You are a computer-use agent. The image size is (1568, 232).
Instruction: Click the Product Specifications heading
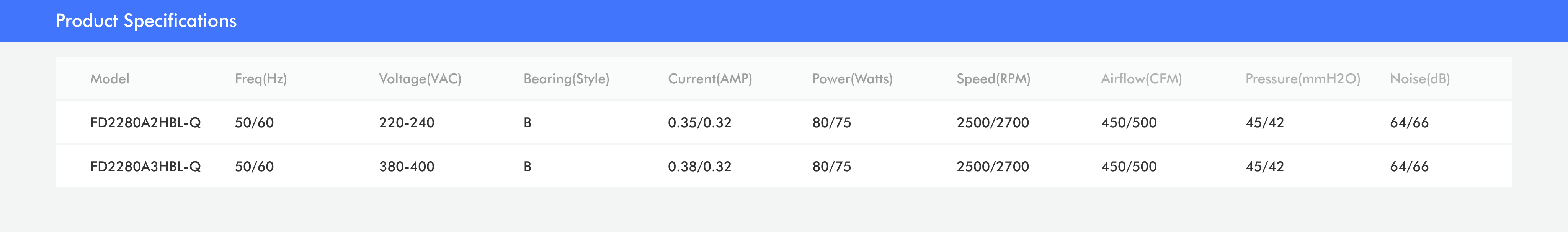coord(146,21)
